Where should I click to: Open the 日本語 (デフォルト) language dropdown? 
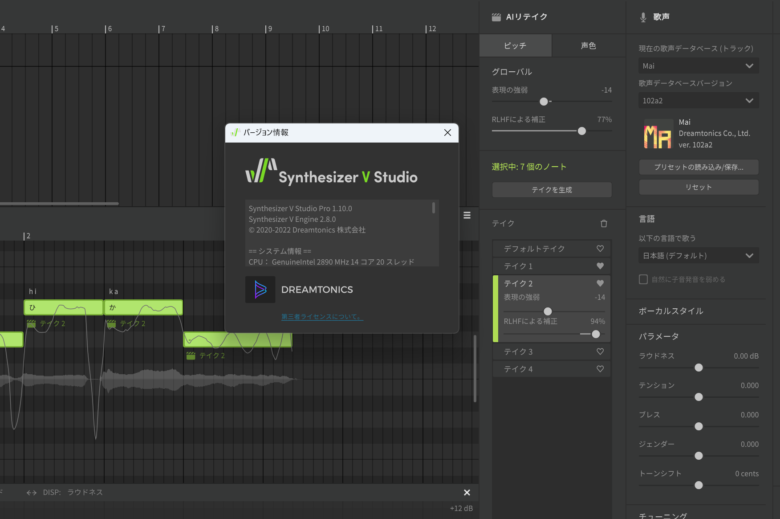(x=698, y=255)
